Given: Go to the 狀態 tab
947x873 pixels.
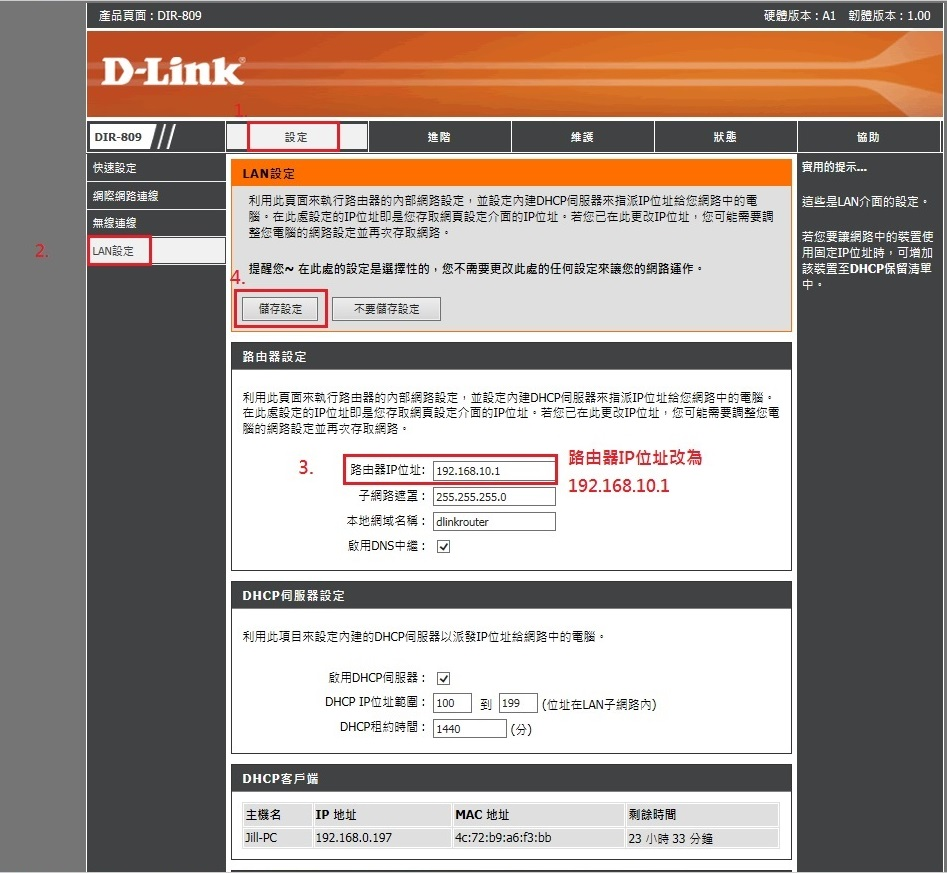Looking at the screenshot, I should (725, 137).
